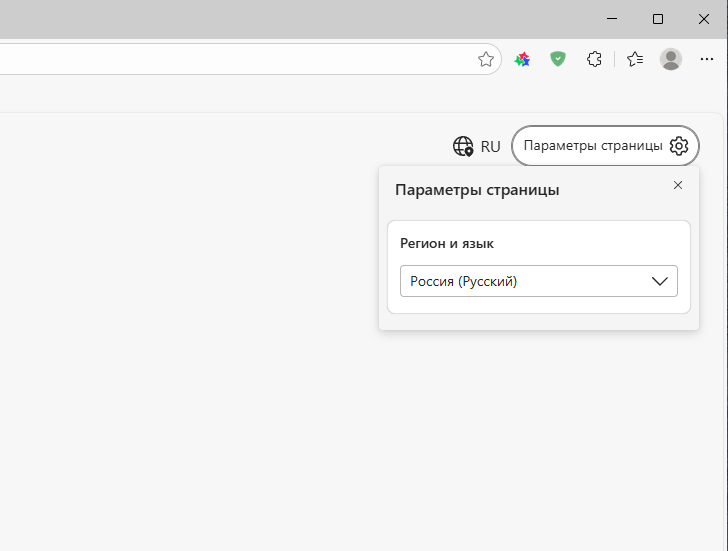Click the Регион и язык section heading
This screenshot has height=551, width=728.
coord(447,243)
